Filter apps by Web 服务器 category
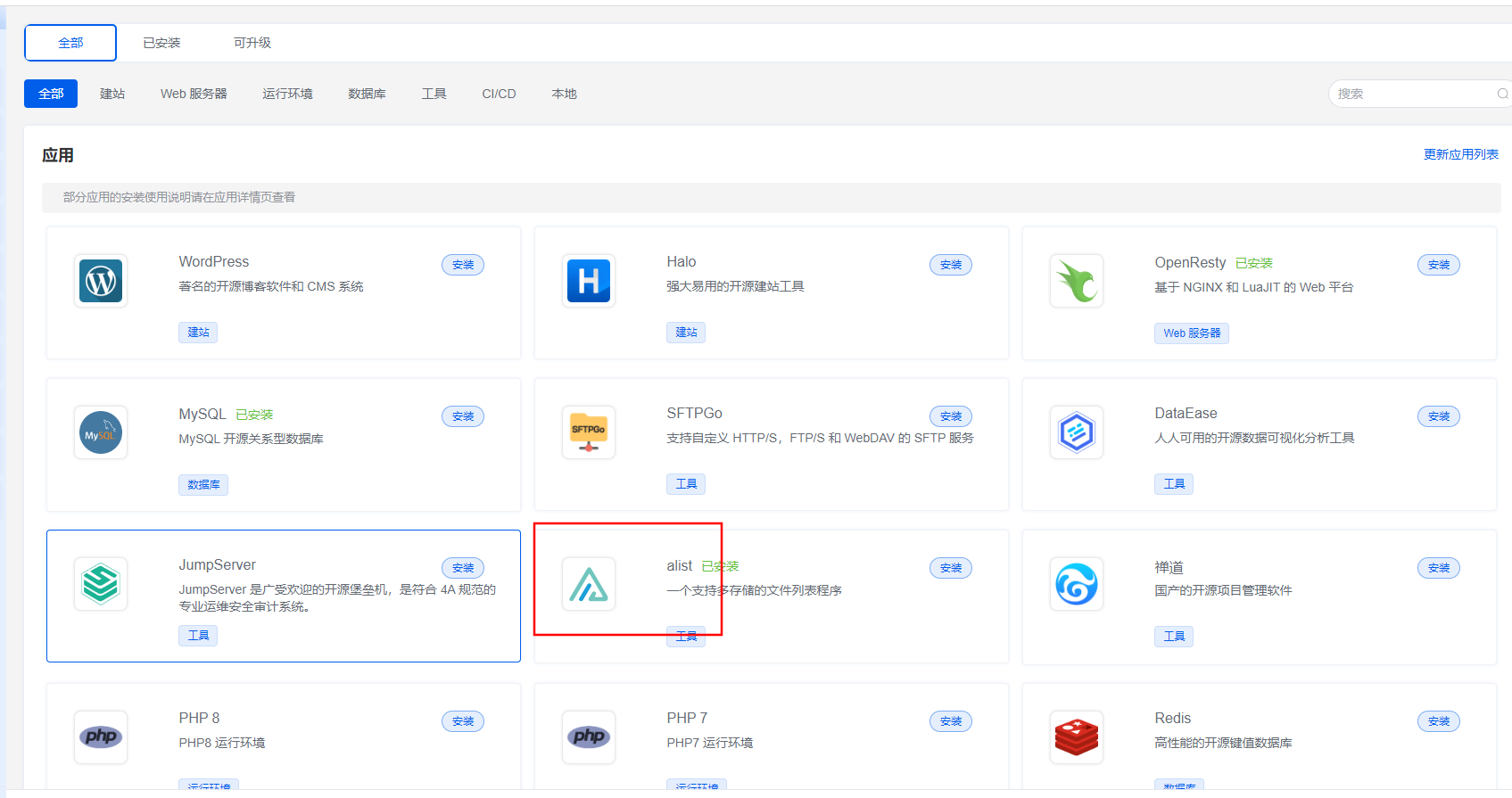Screen dimensions: 1512x798 point(194,94)
